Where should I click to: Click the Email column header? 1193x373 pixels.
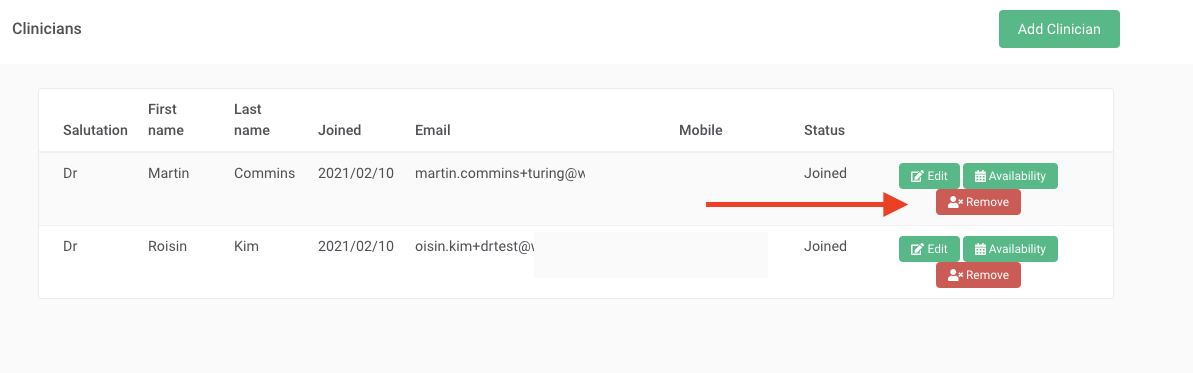[433, 130]
